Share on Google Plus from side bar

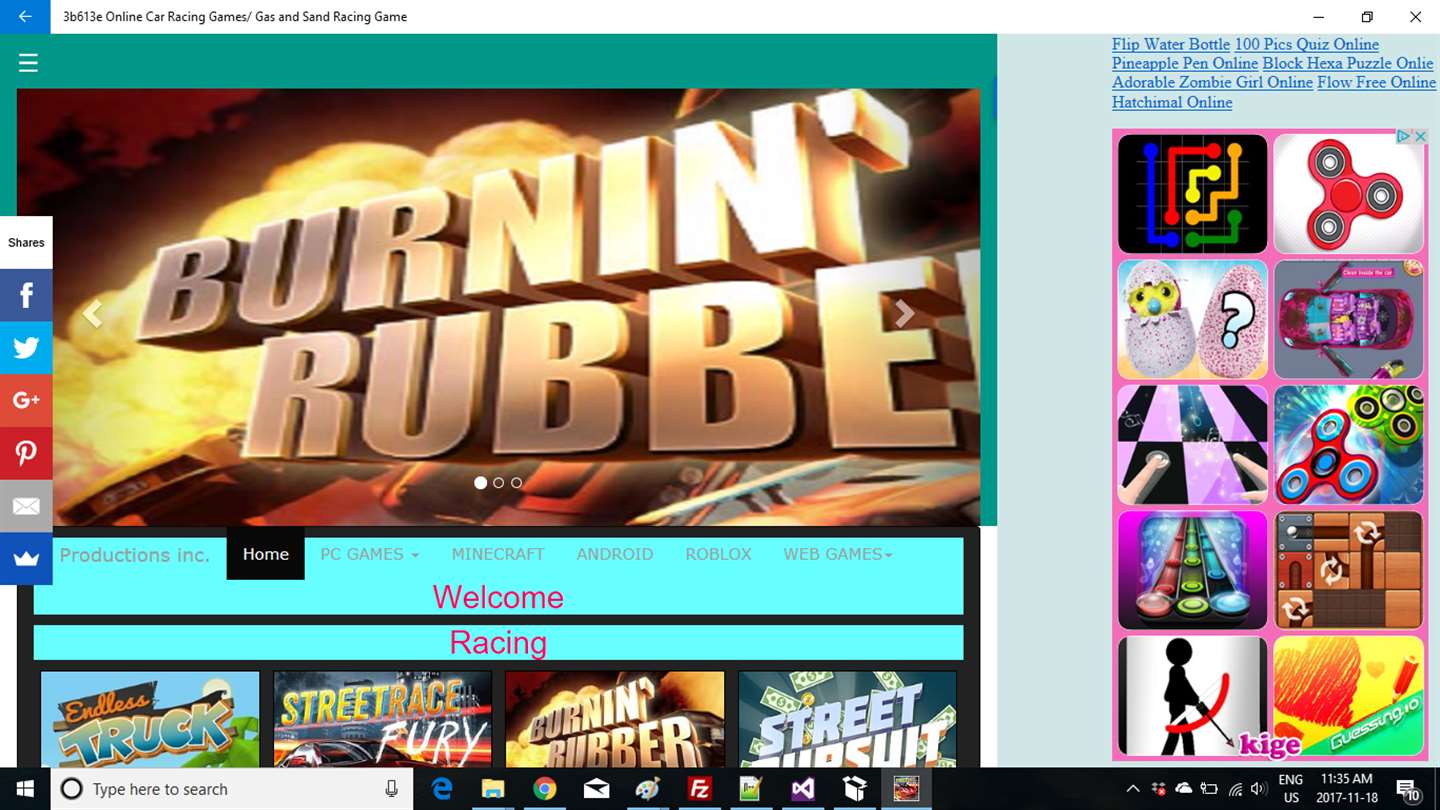tap(26, 401)
